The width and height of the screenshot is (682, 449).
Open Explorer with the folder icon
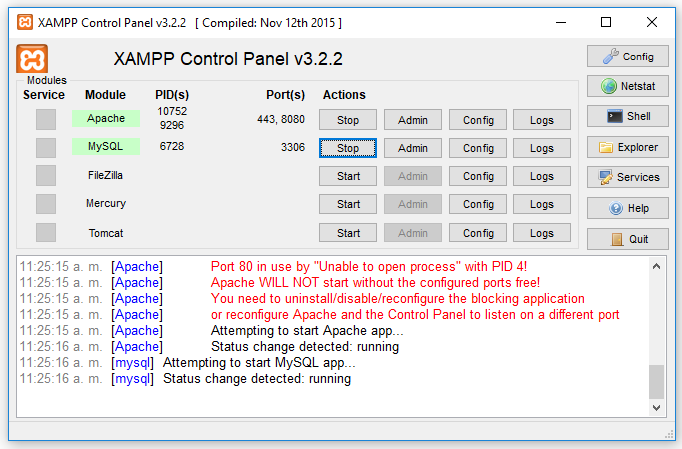628,147
